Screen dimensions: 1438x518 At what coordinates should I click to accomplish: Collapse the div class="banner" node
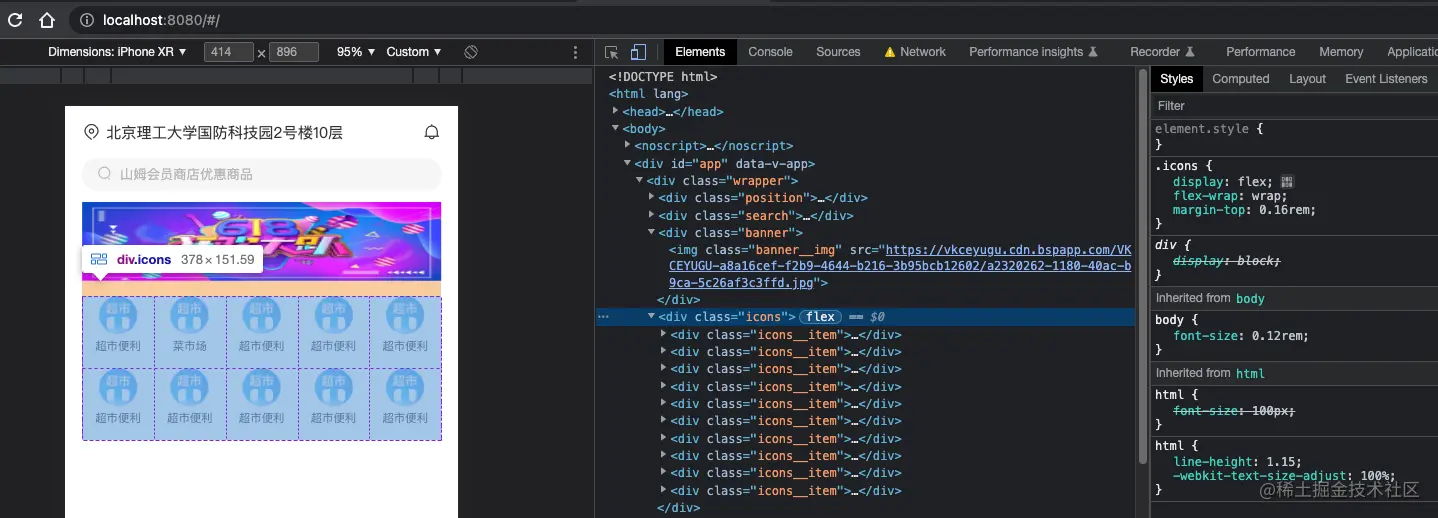coord(651,232)
